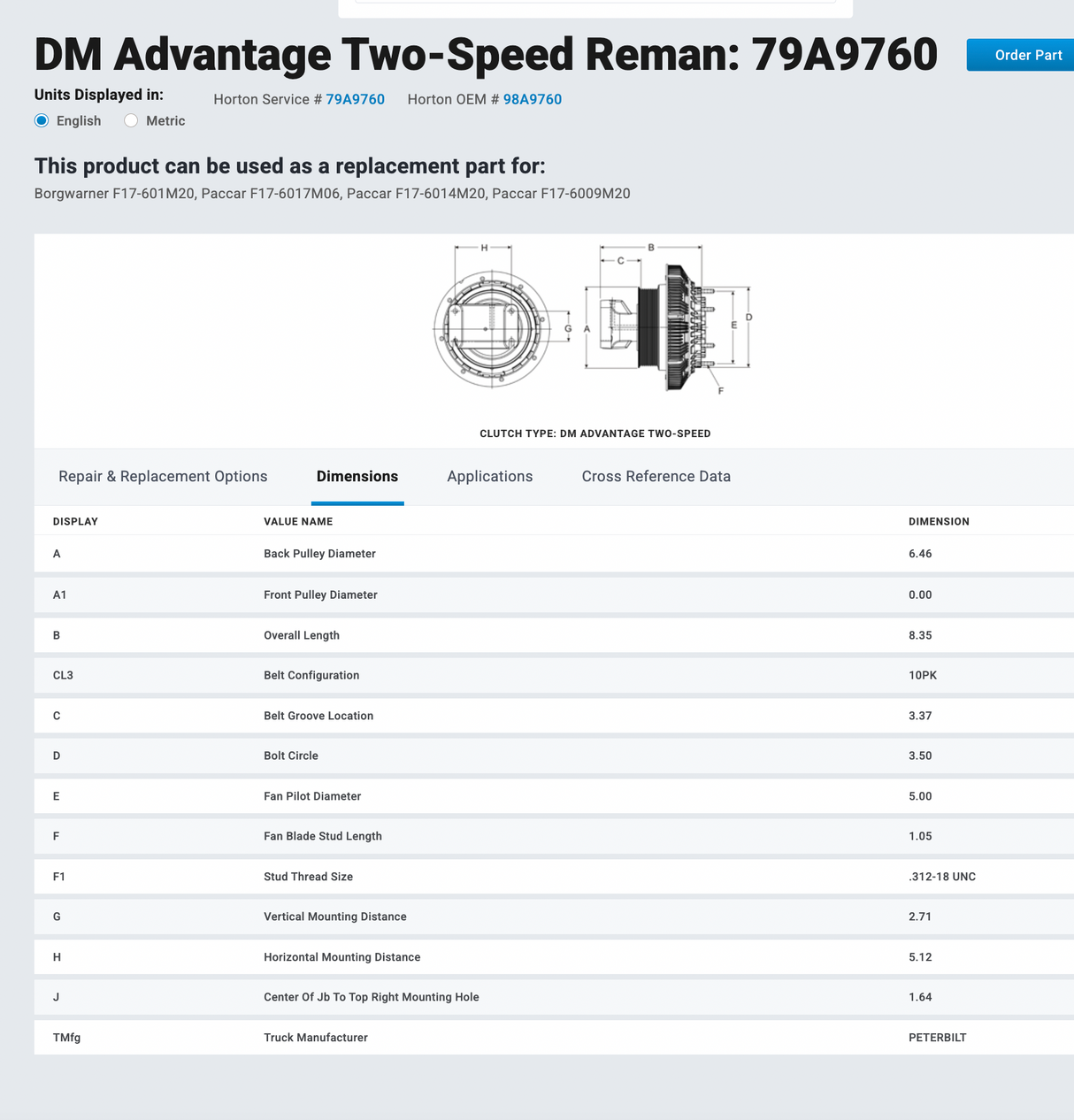Click the 3.37 dimension value
The height and width of the screenshot is (1120, 1074).
point(920,716)
